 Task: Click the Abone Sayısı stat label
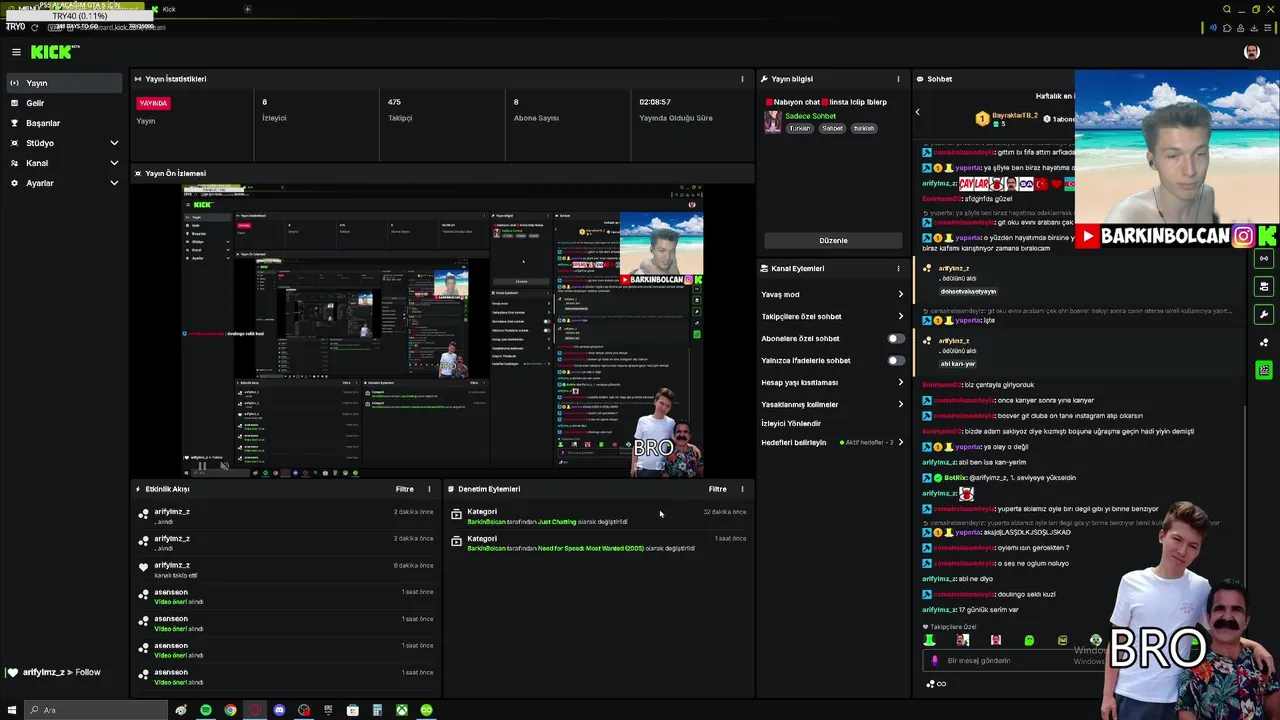click(536, 118)
